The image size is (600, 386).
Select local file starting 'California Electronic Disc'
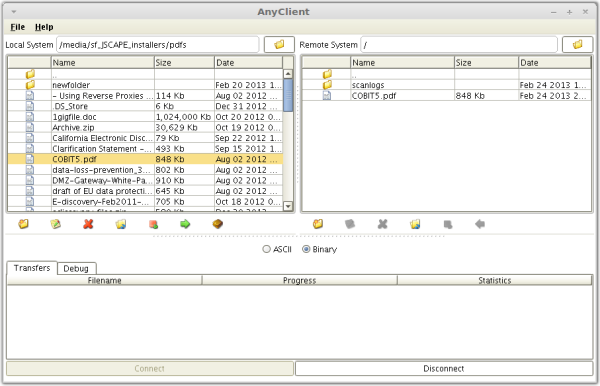(103, 138)
